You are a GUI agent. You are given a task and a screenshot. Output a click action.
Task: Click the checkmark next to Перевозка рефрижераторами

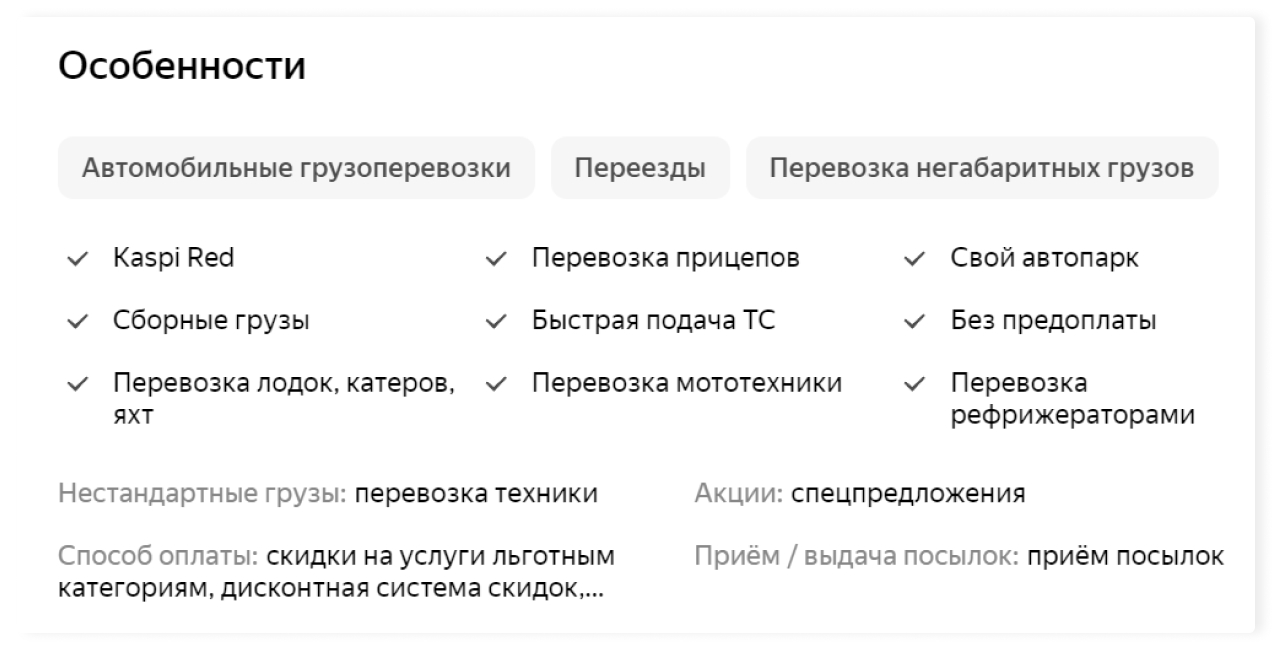914,384
